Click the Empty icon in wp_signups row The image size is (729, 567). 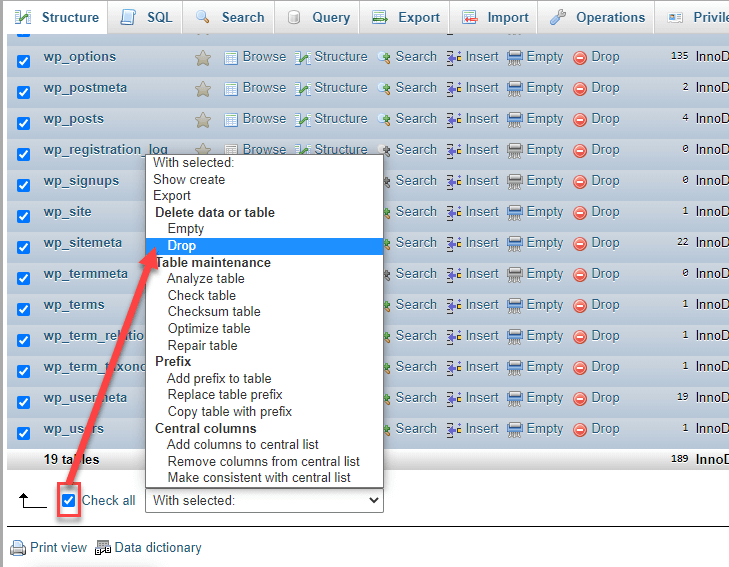click(x=515, y=182)
